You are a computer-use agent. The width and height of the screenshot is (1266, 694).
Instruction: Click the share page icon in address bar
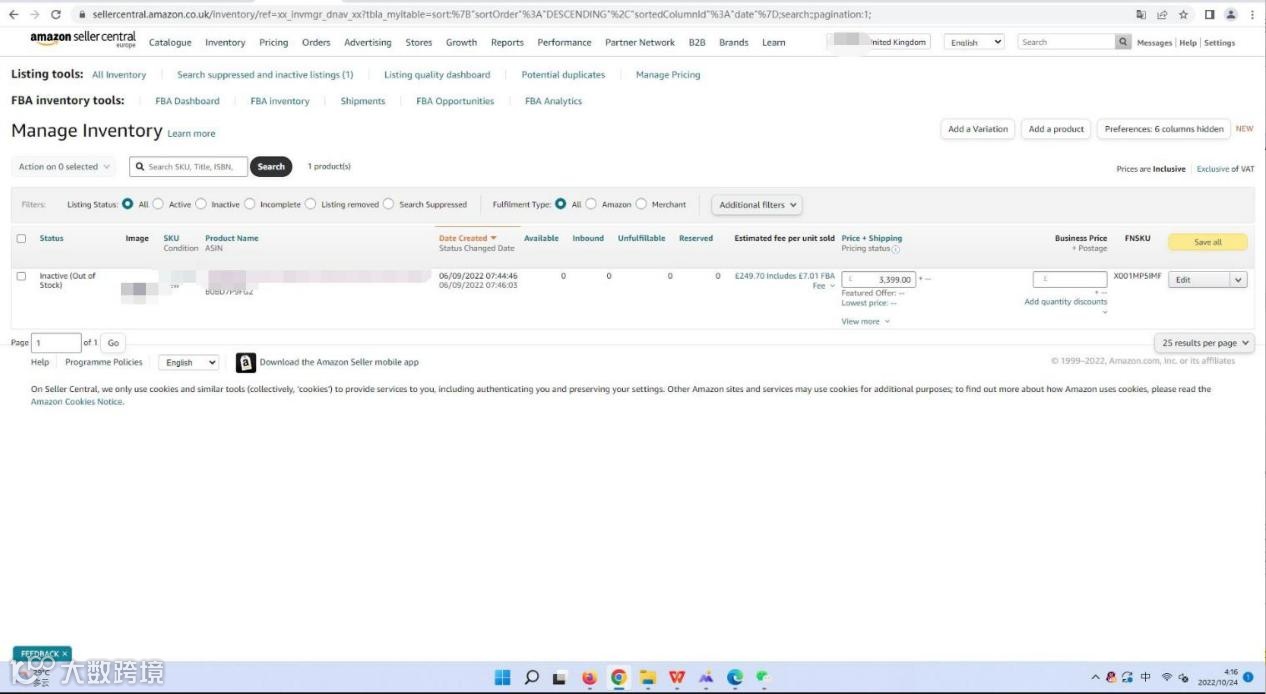(x=1162, y=14)
